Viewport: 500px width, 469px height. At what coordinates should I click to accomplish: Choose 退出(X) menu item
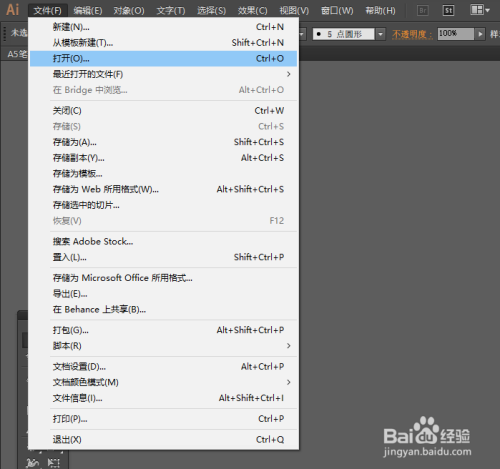[163, 440]
